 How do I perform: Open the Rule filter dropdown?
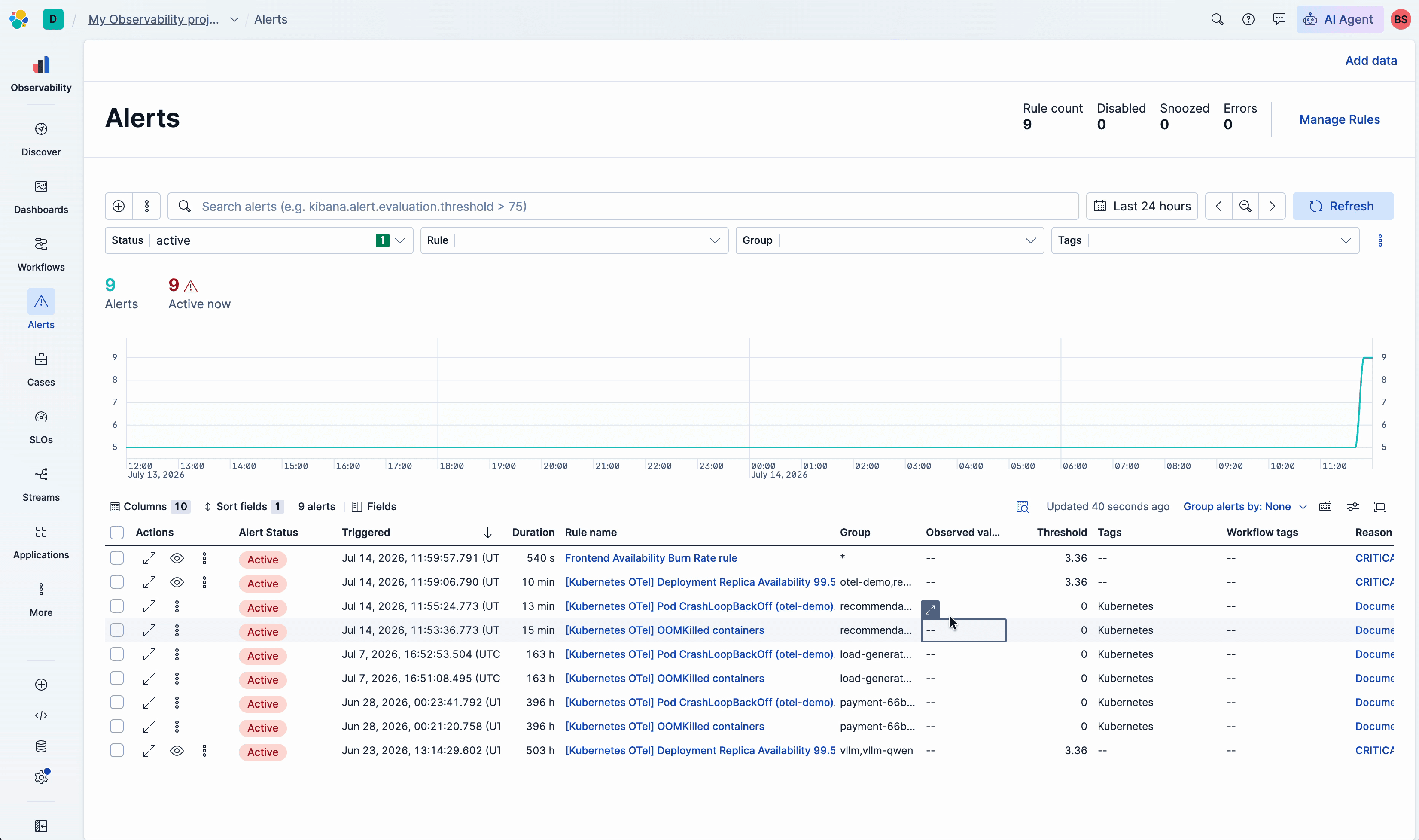pyautogui.click(x=574, y=240)
